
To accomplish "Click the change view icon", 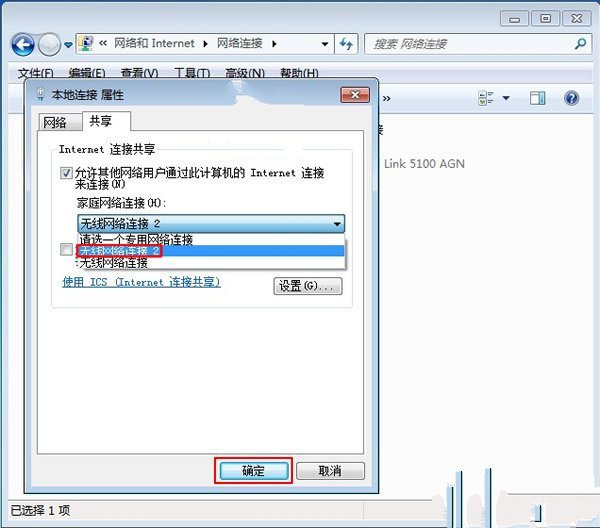I will [x=486, y=98].
